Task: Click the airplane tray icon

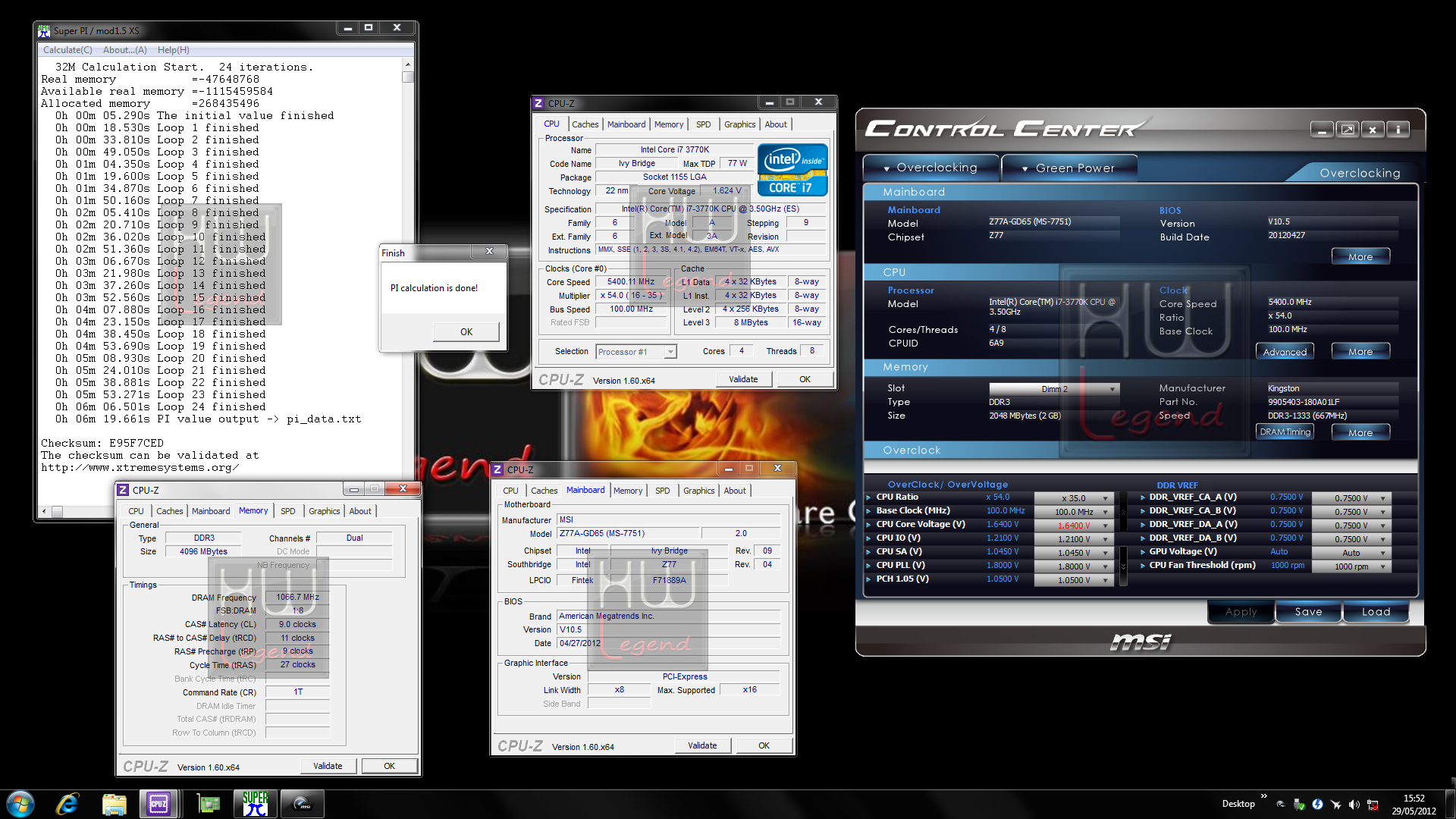Action: pos(1335,805)
